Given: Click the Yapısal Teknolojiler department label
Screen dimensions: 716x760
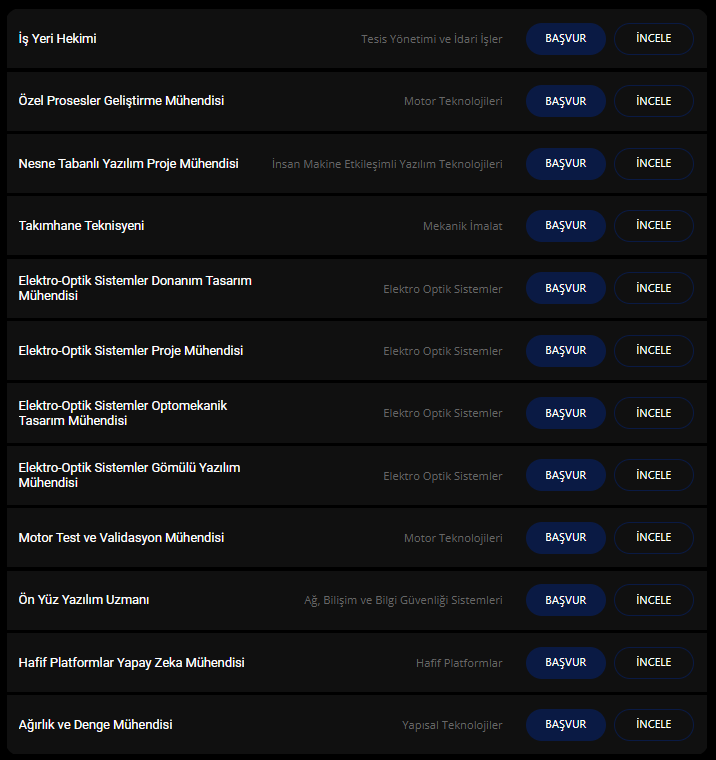Looking at the screenshot, I should coord(452,725).
